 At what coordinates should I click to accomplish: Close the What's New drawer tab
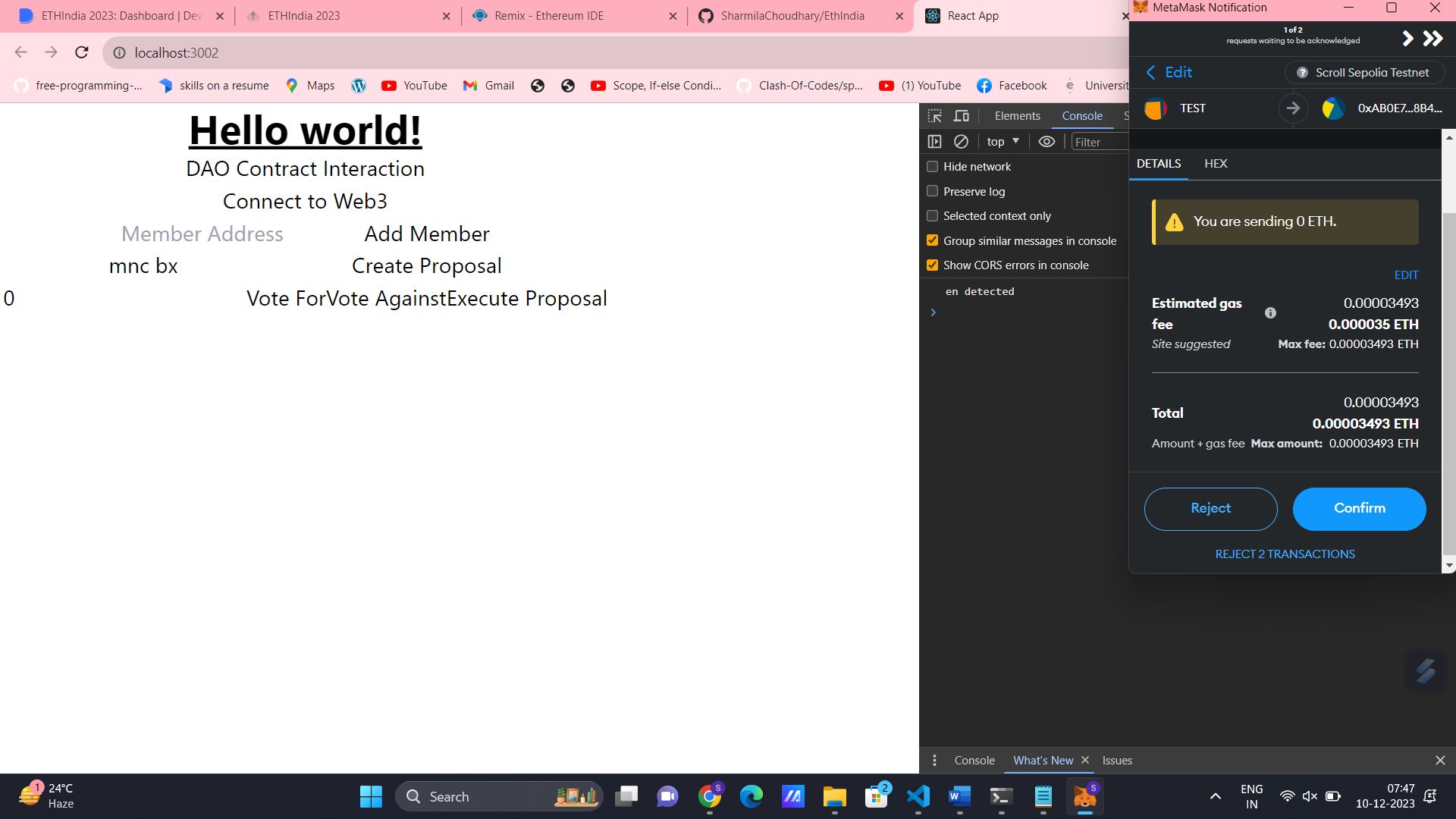click(1085, 760)
